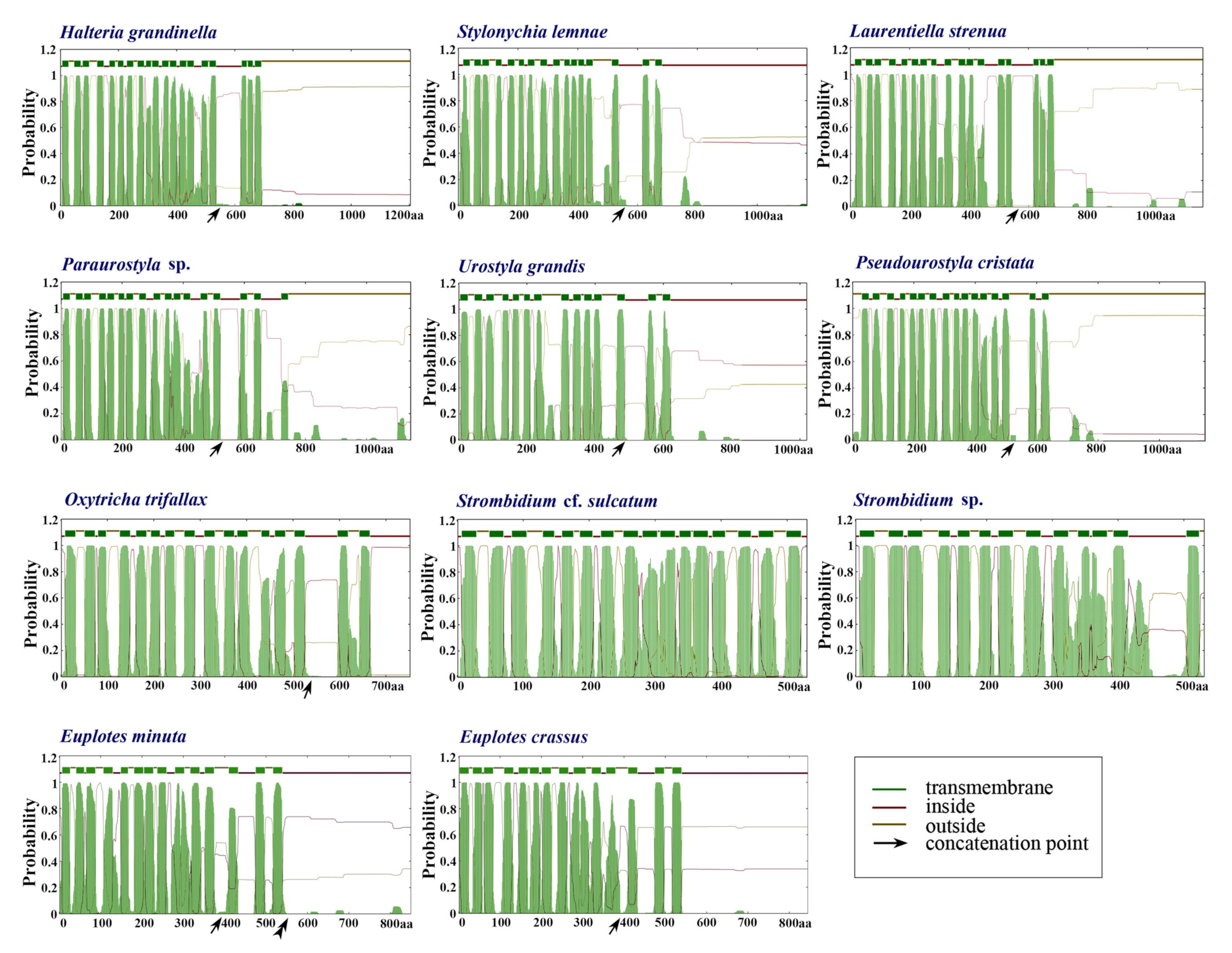Image resolution: width=1232 pixels, height=953 pixels.
Task: Click the concatenation arrow under Stylonychia lemnae plot
Action: pos(619,214)
